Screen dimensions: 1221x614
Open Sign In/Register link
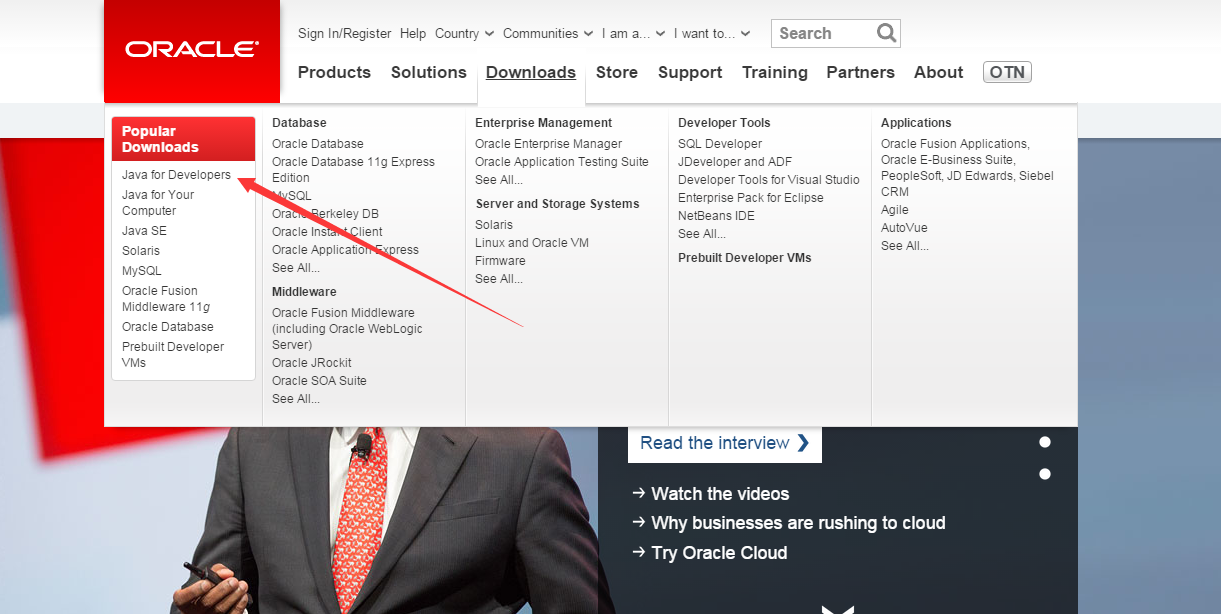(x=345, y=33)
